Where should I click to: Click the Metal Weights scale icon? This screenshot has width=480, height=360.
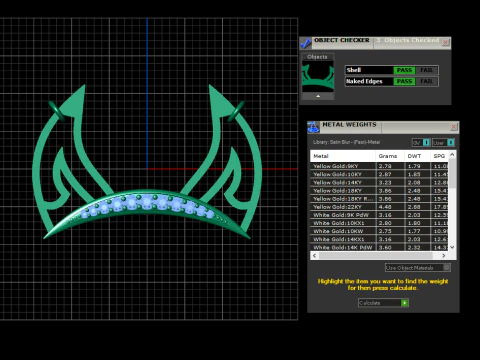[x=313, y=127]
